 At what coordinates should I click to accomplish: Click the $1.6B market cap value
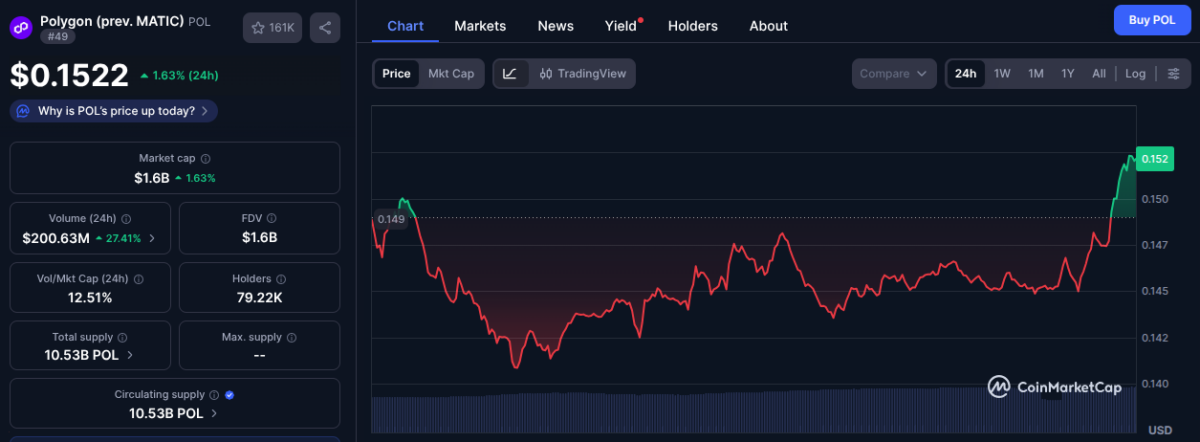pyautogui.click(x=152, y=178)
